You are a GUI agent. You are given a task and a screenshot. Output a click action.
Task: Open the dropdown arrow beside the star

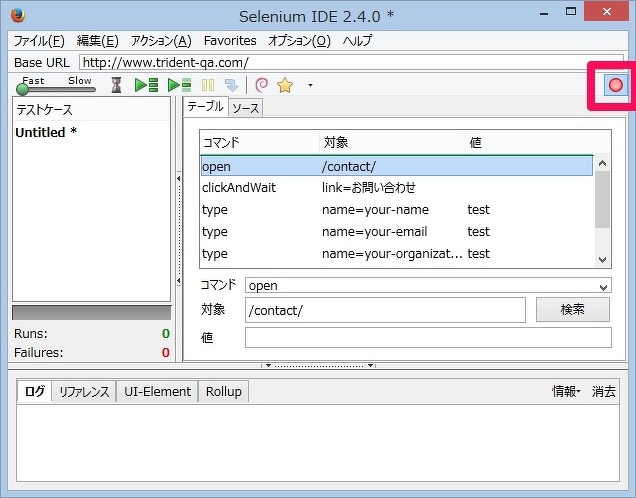[310, 86]
